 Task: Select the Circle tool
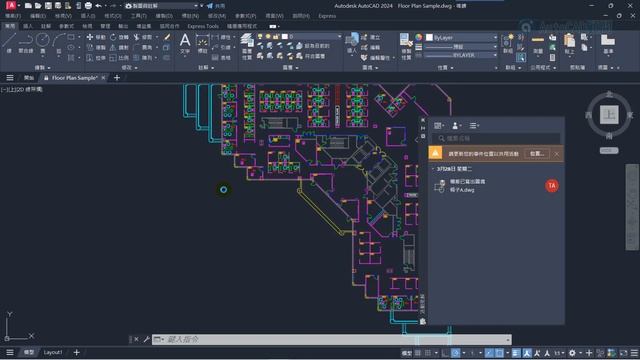pos(42,43)
